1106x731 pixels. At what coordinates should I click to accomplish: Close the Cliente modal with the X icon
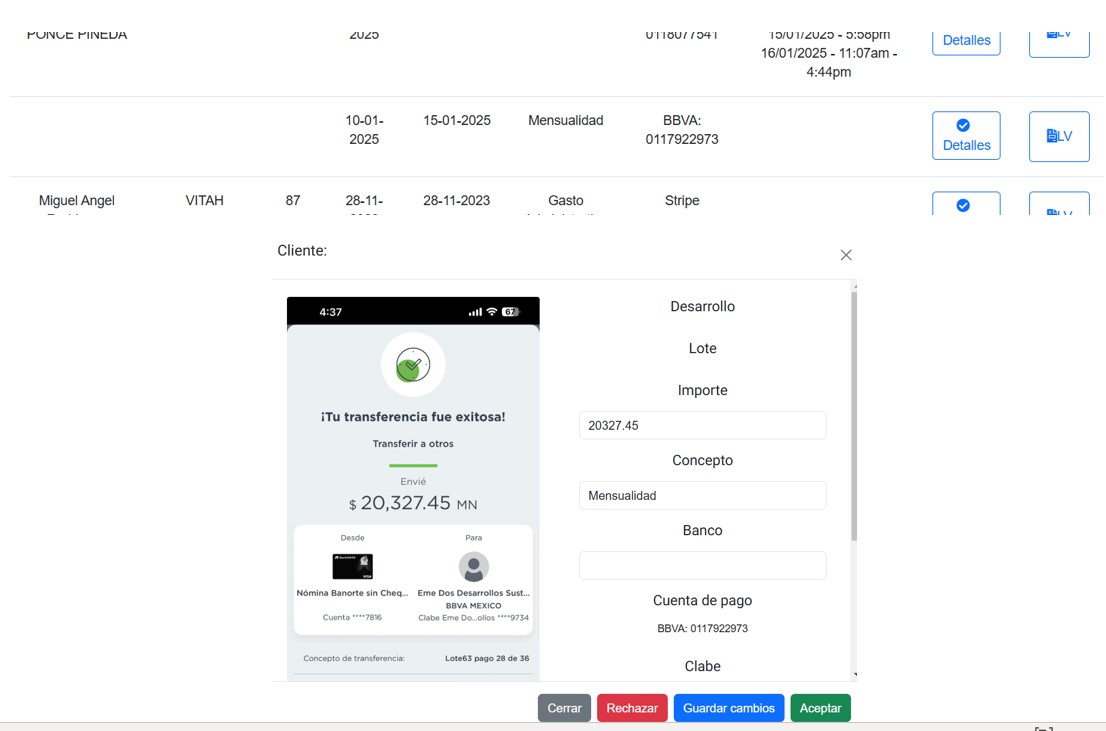[x=846, y=255]
